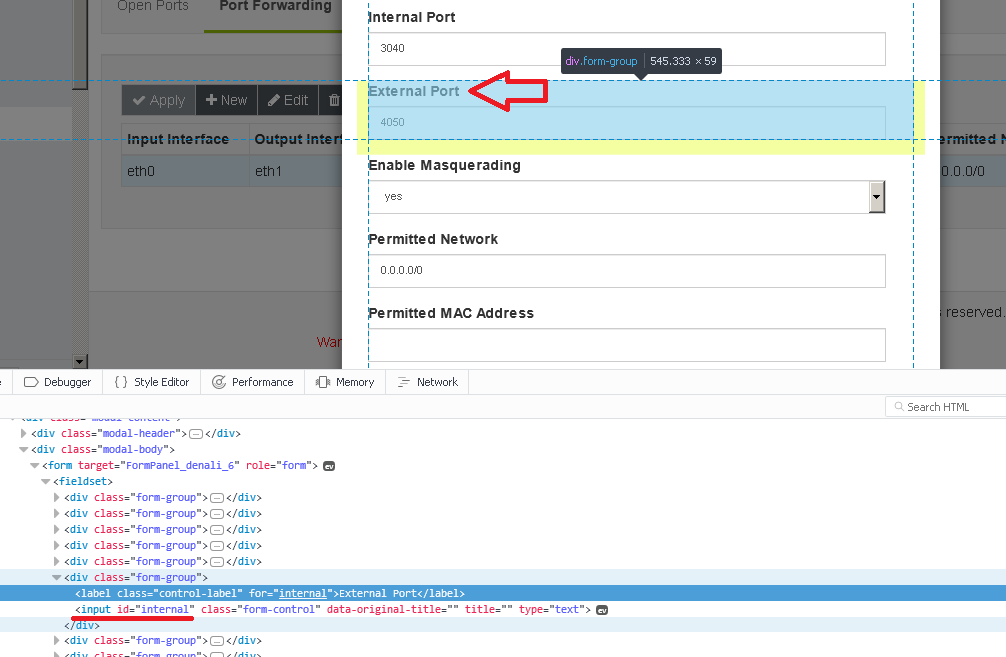Click the trash delete icon in the toolbar
The height and width of the screenshot is (657, 1006).
(x=334, y=100)
